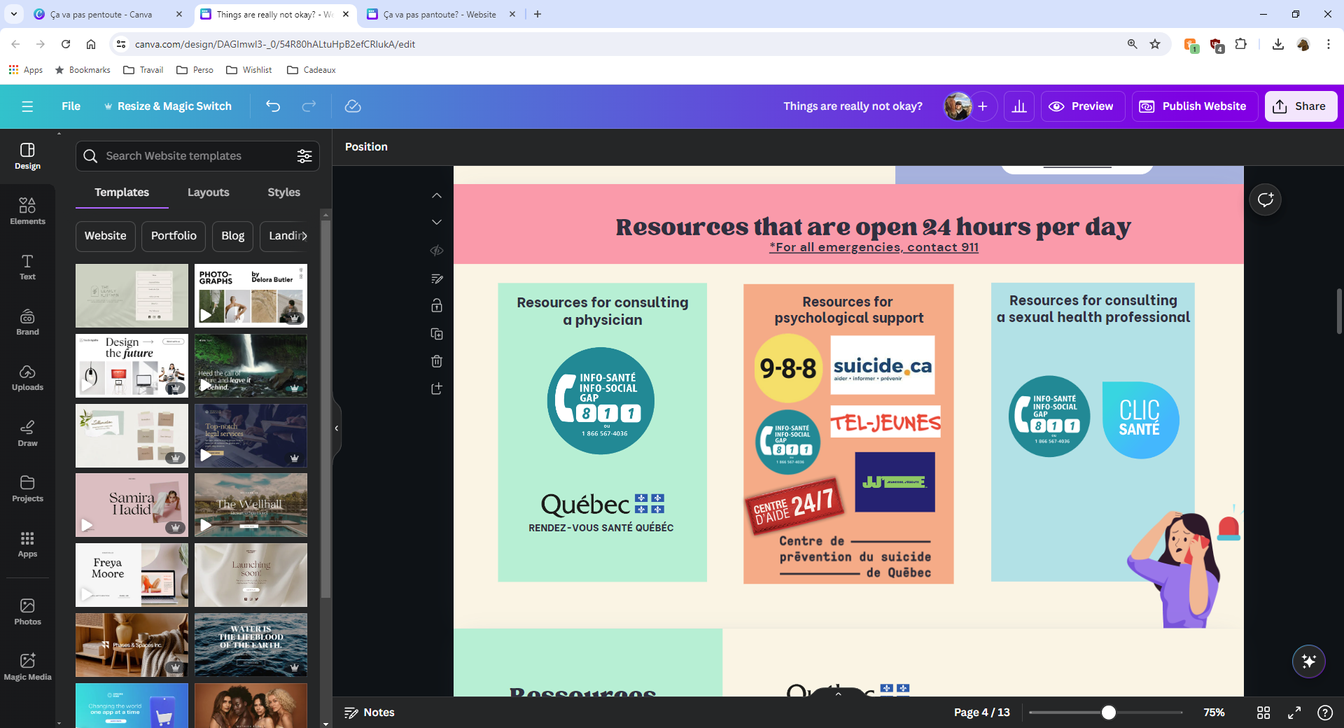Click the Share button
This screenshot has width=1344, height=728.
(1301, 106)
